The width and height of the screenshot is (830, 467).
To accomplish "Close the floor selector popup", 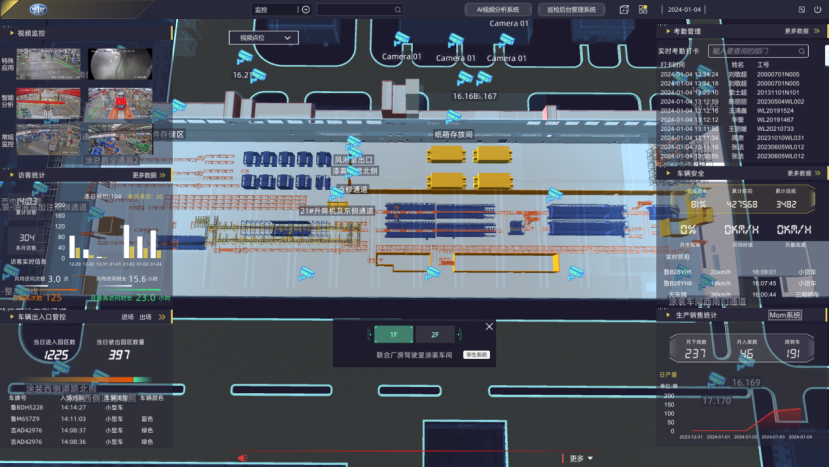I will (x=489, y=326).
